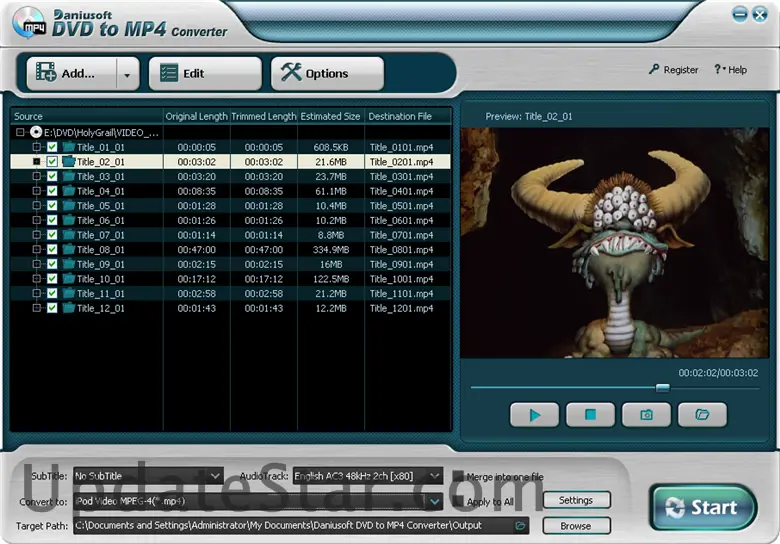Click the DVD disc icon of the source
The width and height of the screenshot is (780, 544).
pyautogui.click(x=36, y=132)
